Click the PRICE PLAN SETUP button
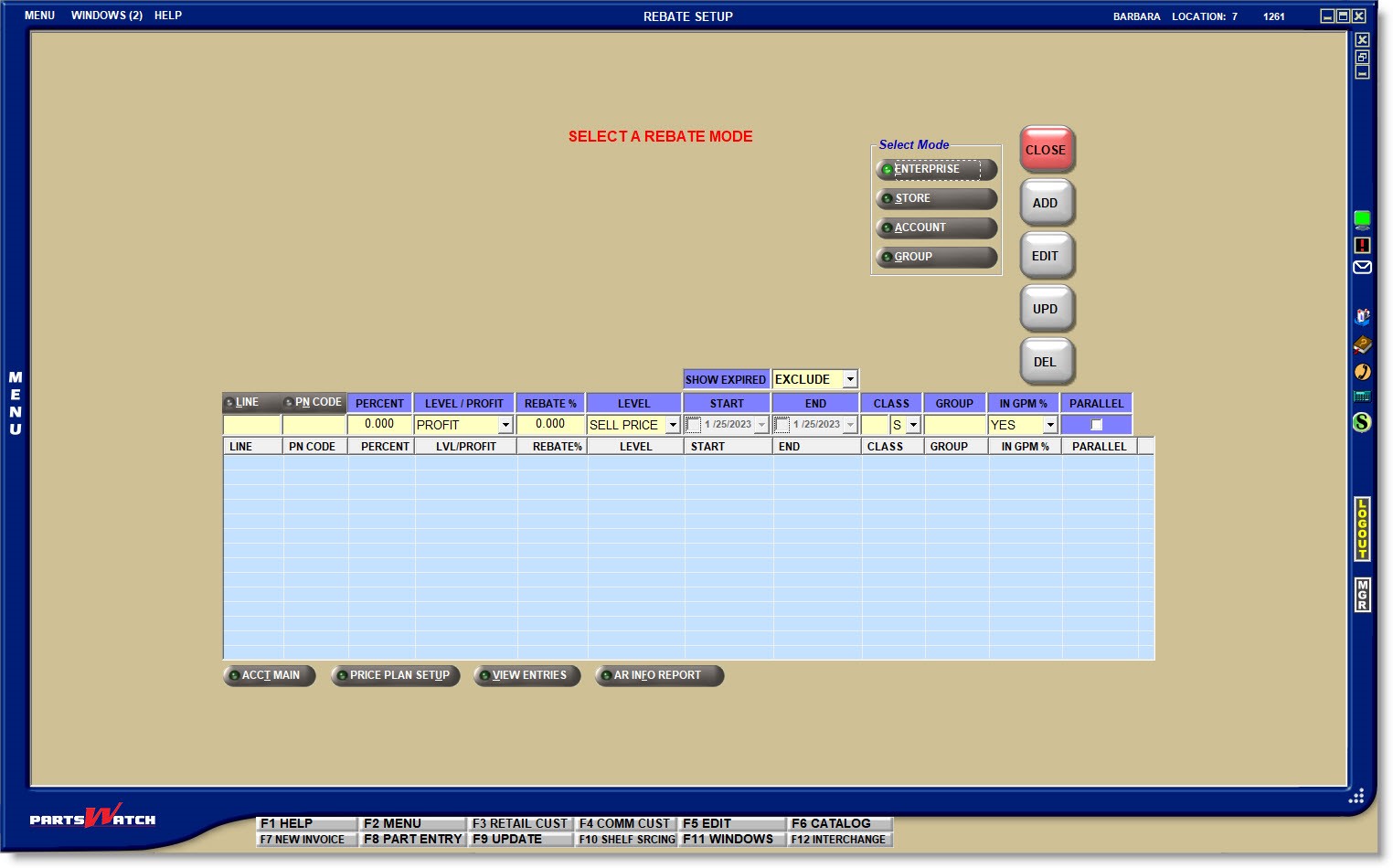The image size is (1393, 868). click(x=396, y=676)
